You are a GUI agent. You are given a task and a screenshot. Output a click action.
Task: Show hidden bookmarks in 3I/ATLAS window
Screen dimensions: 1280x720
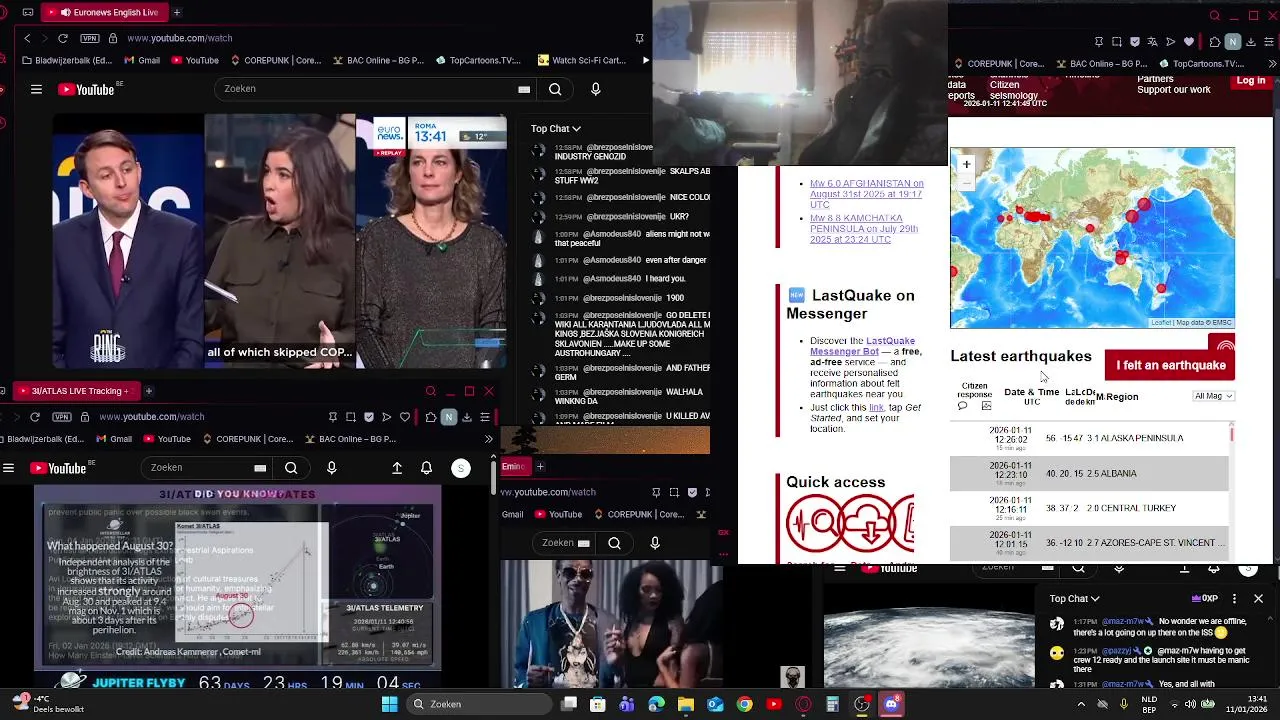pos(488,439)
